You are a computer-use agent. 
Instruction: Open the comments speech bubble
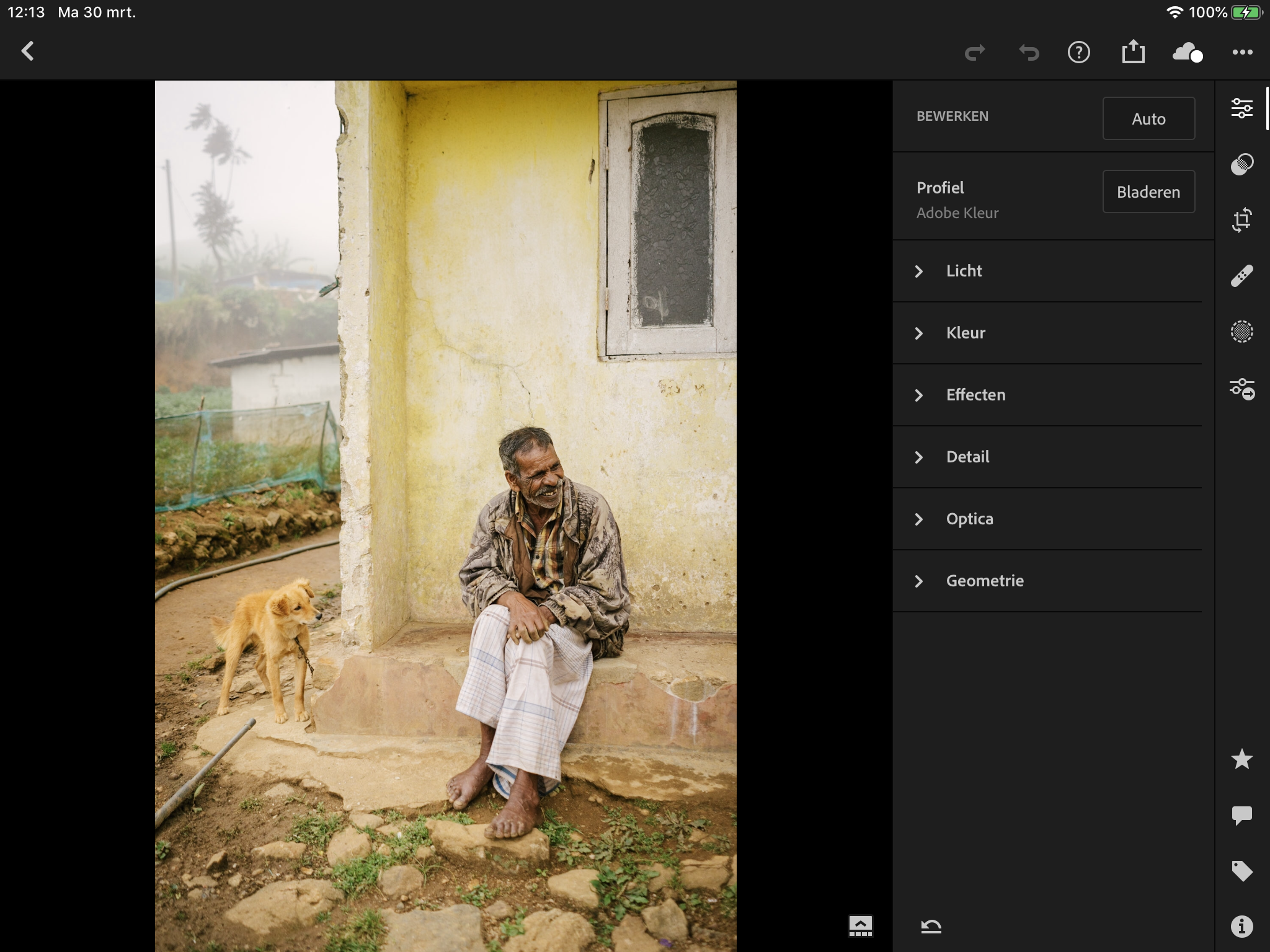(x=1241, y=815)
